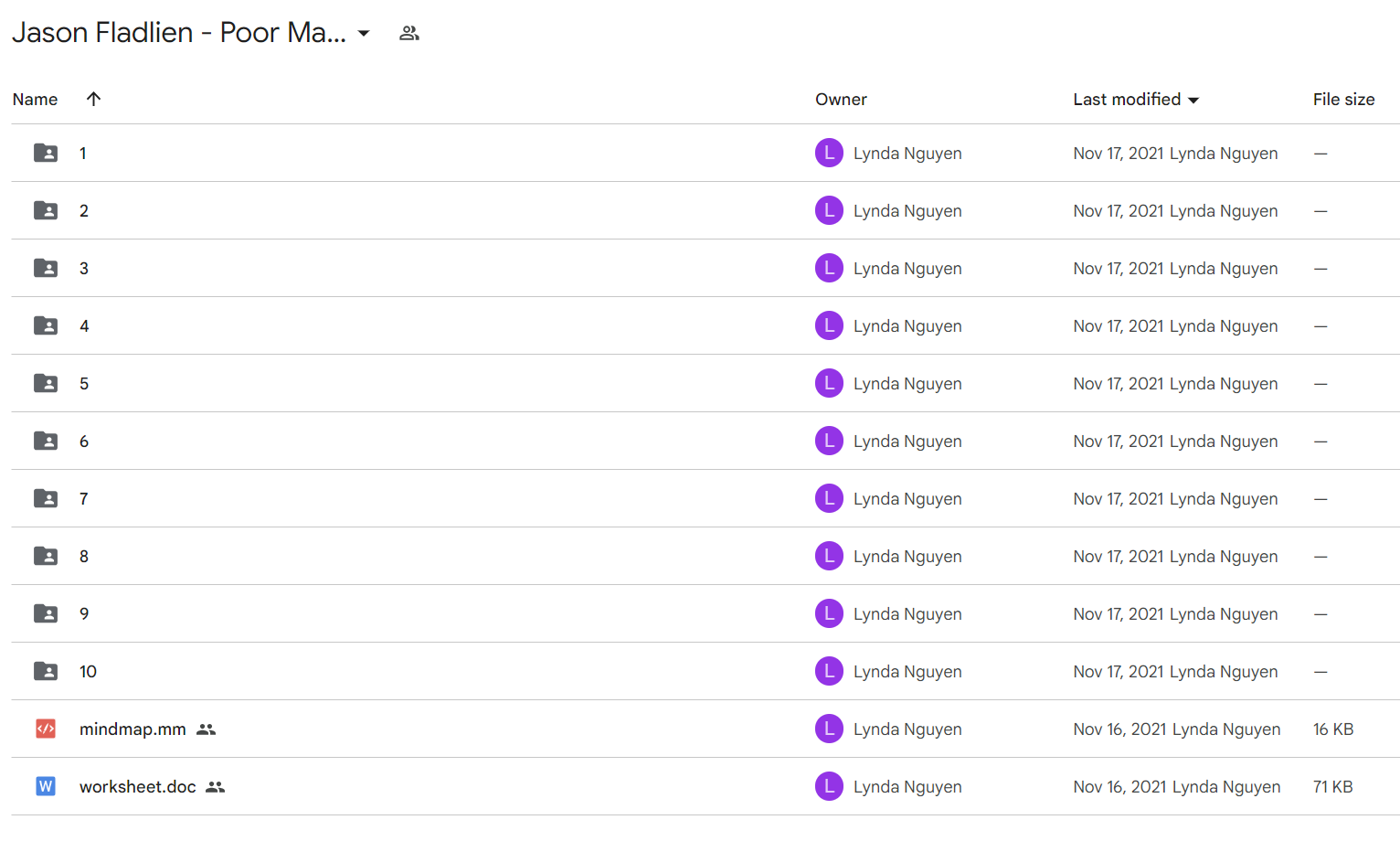
Task: Open the folder title dropdown arrow
Action: 364,34
